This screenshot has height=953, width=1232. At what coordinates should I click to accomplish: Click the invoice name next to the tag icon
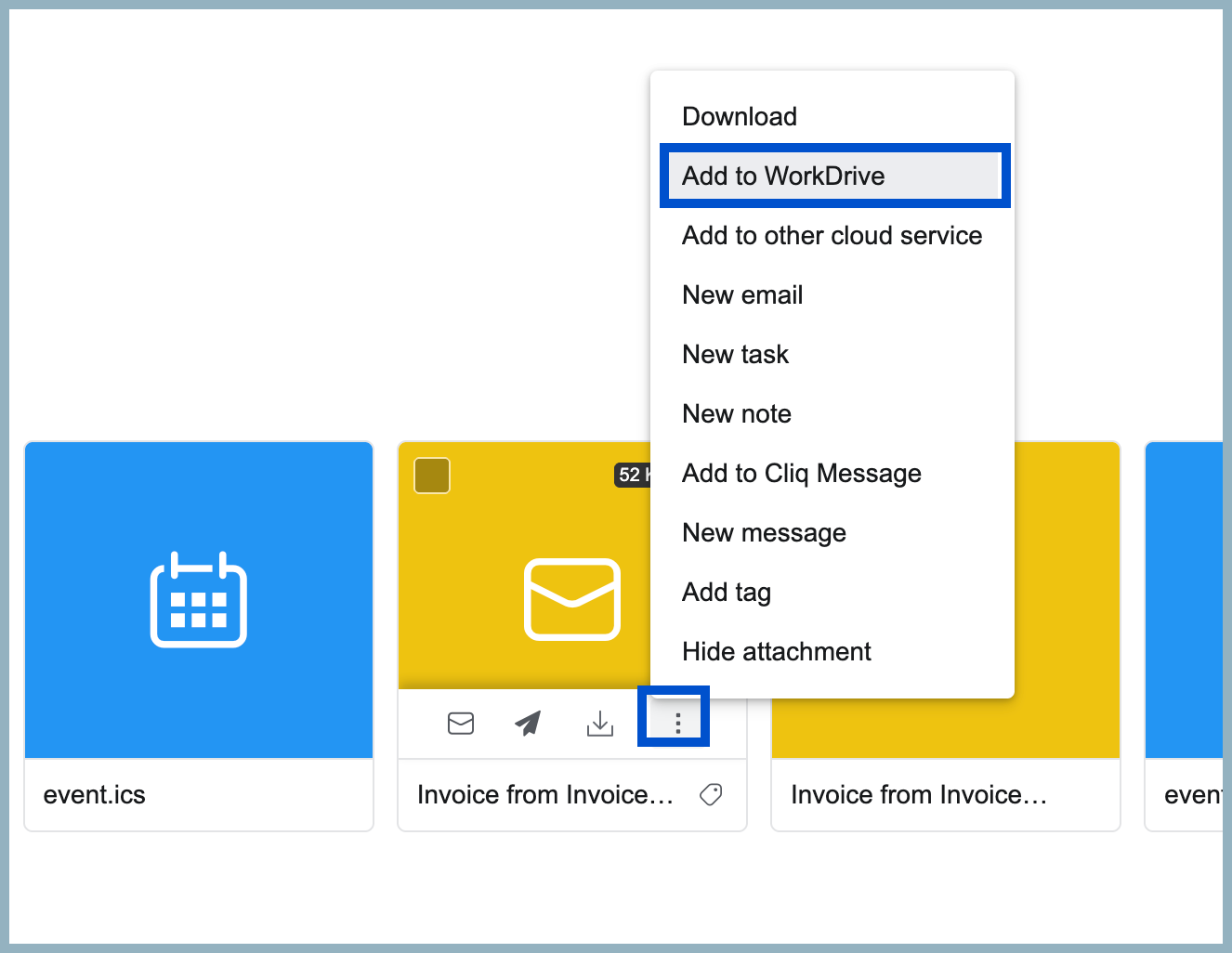tap(545, 795)
